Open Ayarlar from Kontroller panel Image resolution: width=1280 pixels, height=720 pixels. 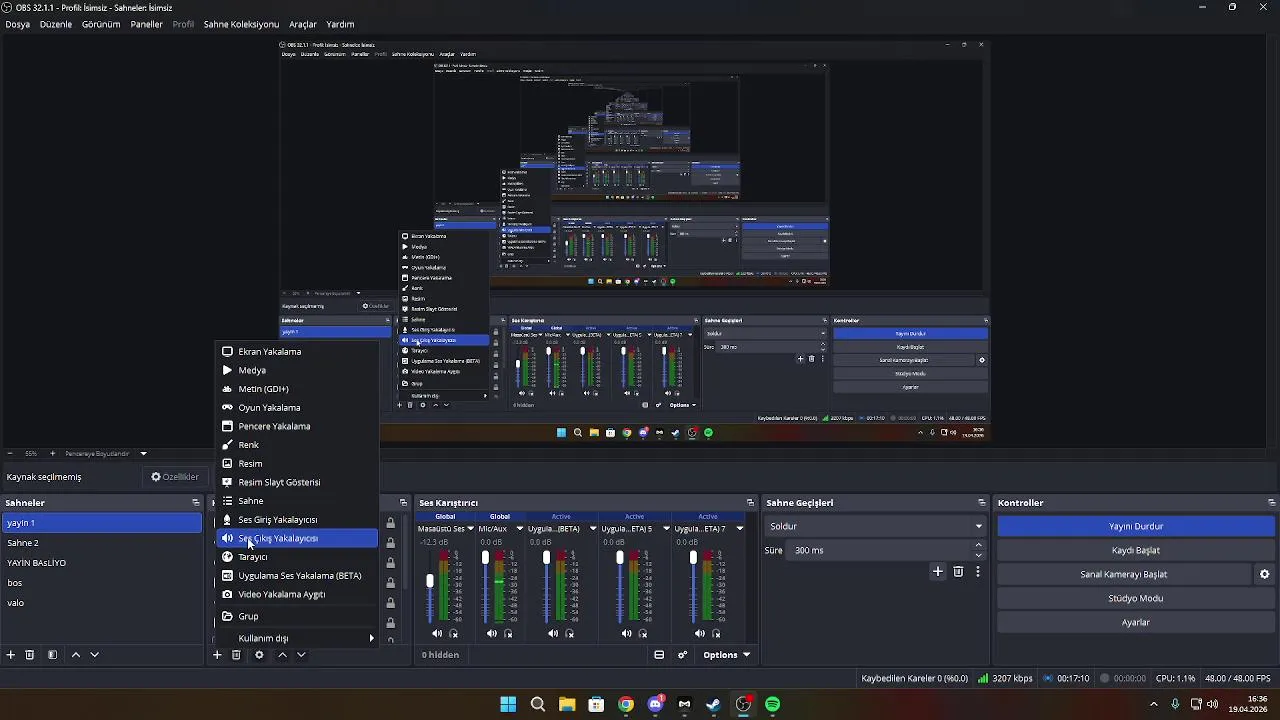[1135, 622]
